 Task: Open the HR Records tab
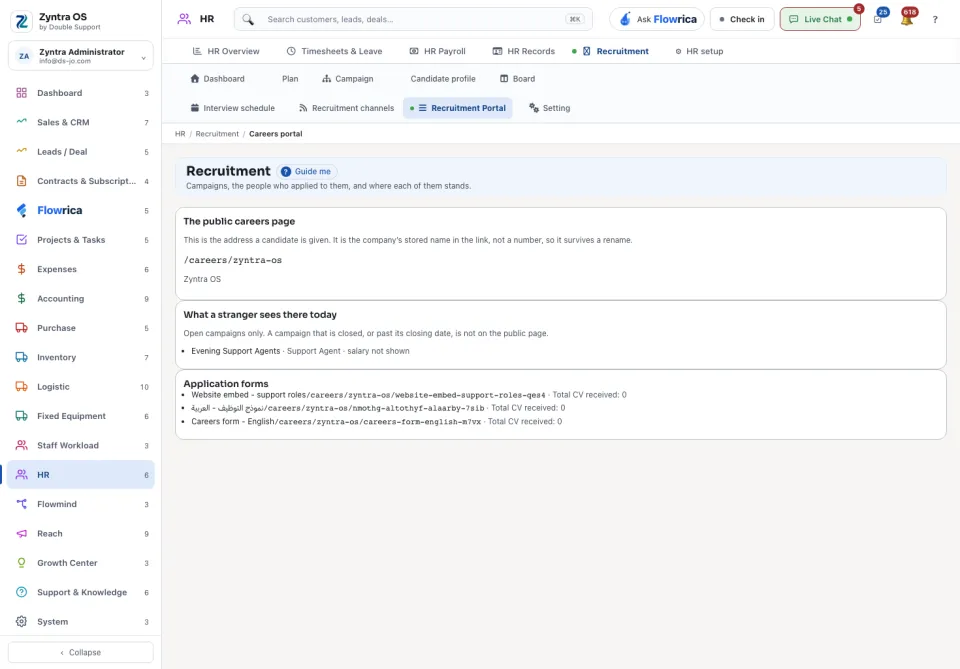523,51
